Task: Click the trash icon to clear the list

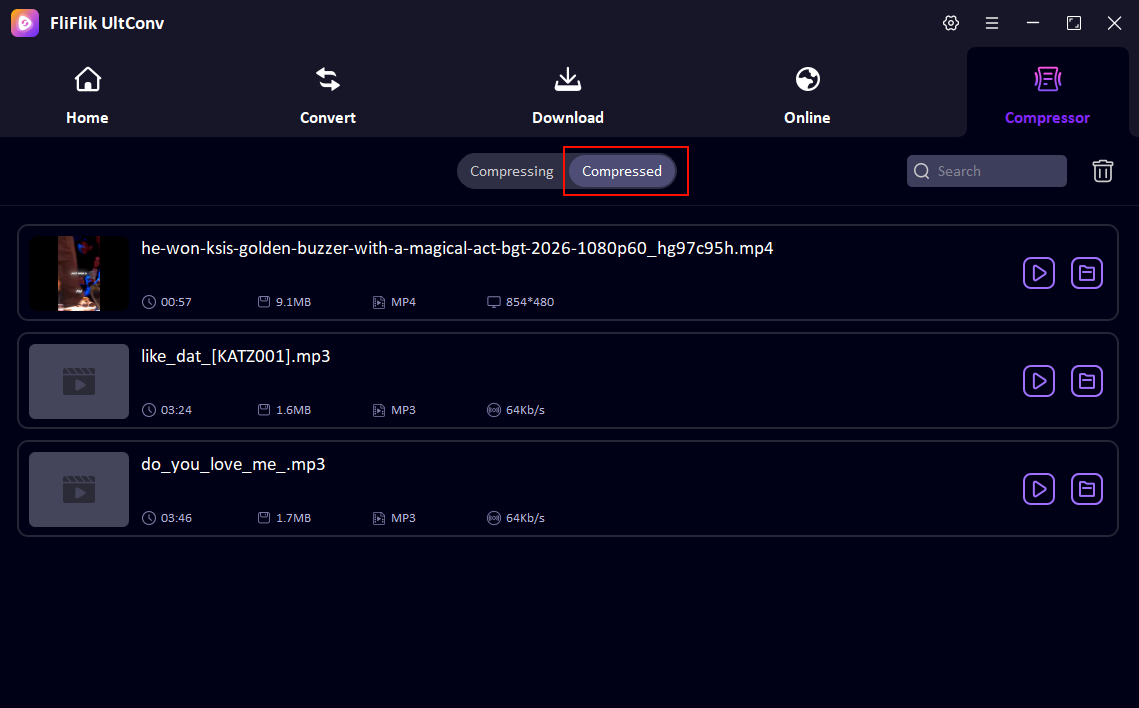Action: click(1102, 171)
